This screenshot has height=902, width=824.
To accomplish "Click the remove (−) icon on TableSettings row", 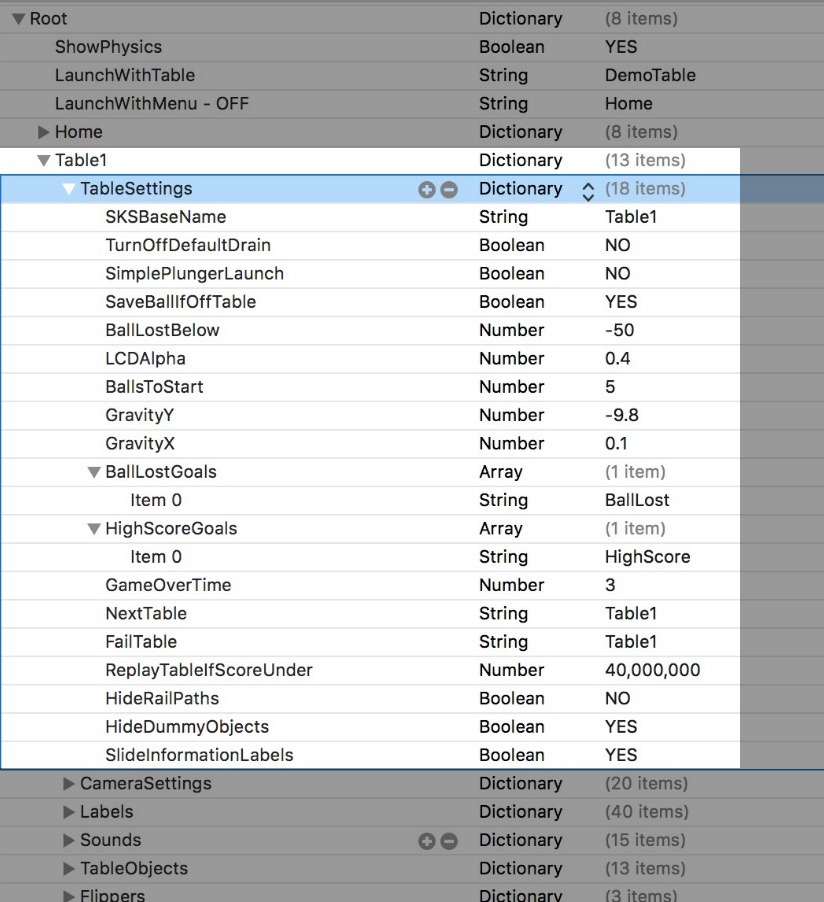I will tap(448, 188).
